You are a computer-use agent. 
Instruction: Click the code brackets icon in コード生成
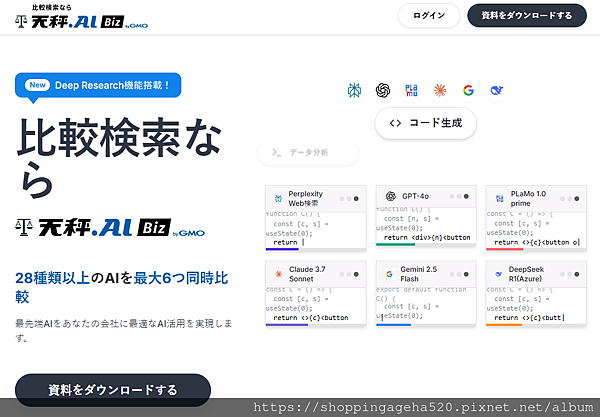[x=395, y=123]
